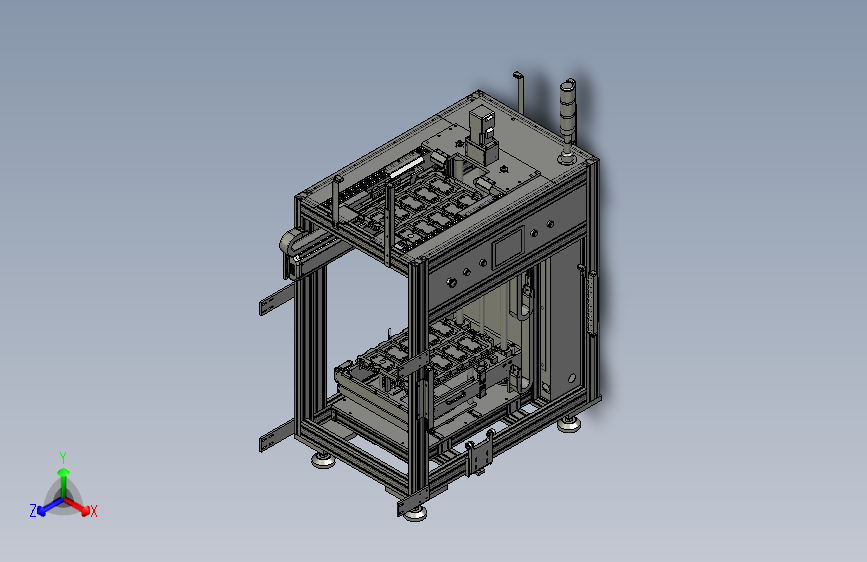Select the stack signal tower light on the machine top

(568, 122)
